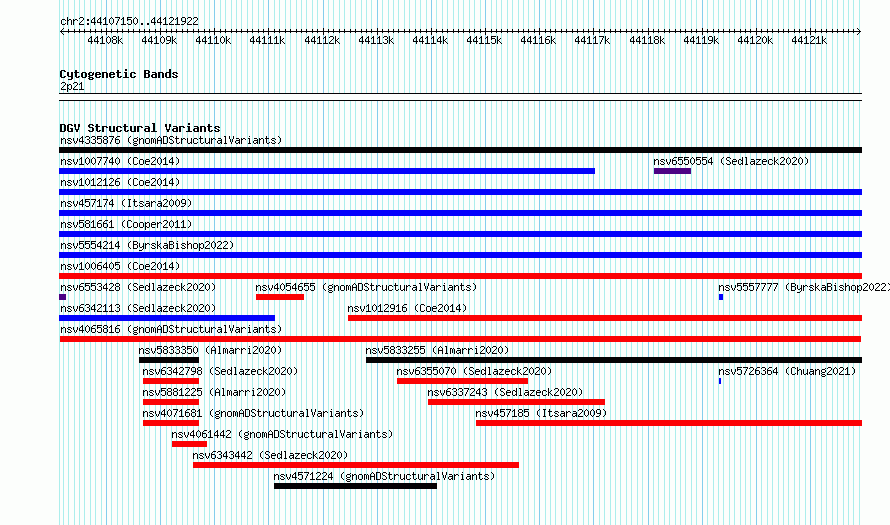Viewport: 890px width, 525px height.
Task: Open nsv457185 (Itsara2009) variant label
Action: 541,413
